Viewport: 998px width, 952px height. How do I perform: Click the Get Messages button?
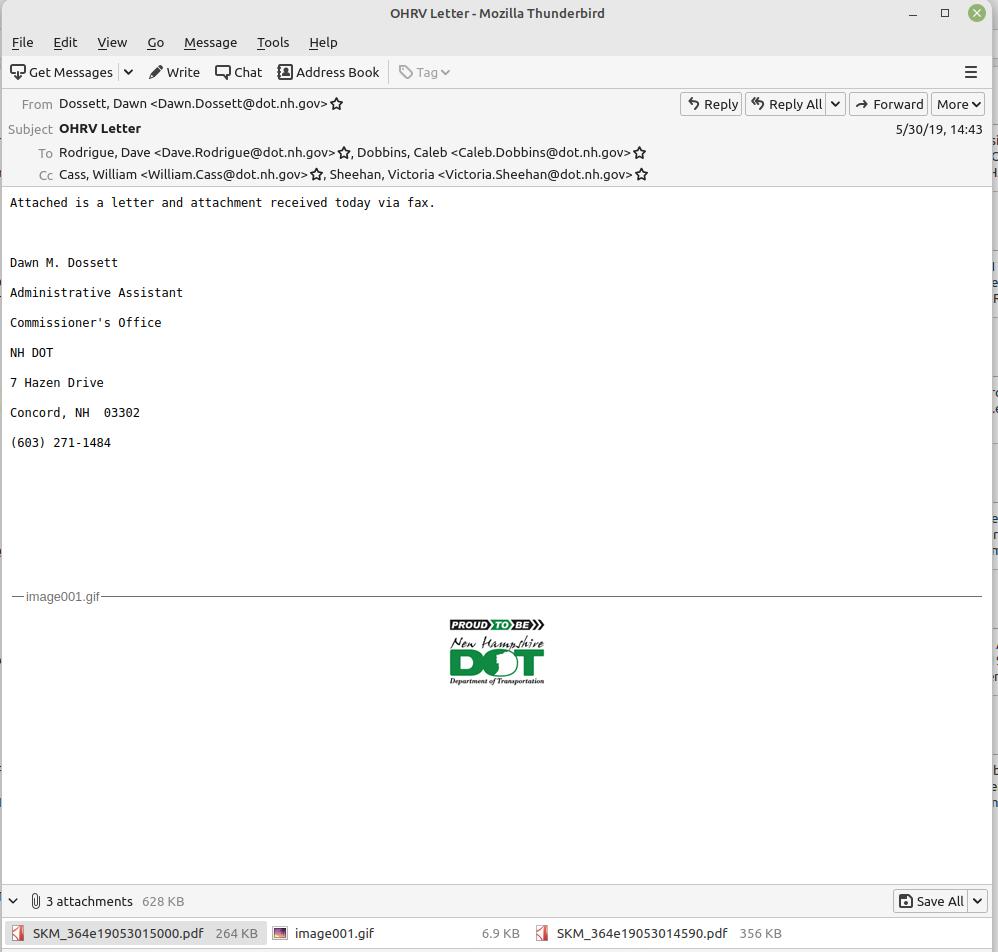tap(62, 72)
